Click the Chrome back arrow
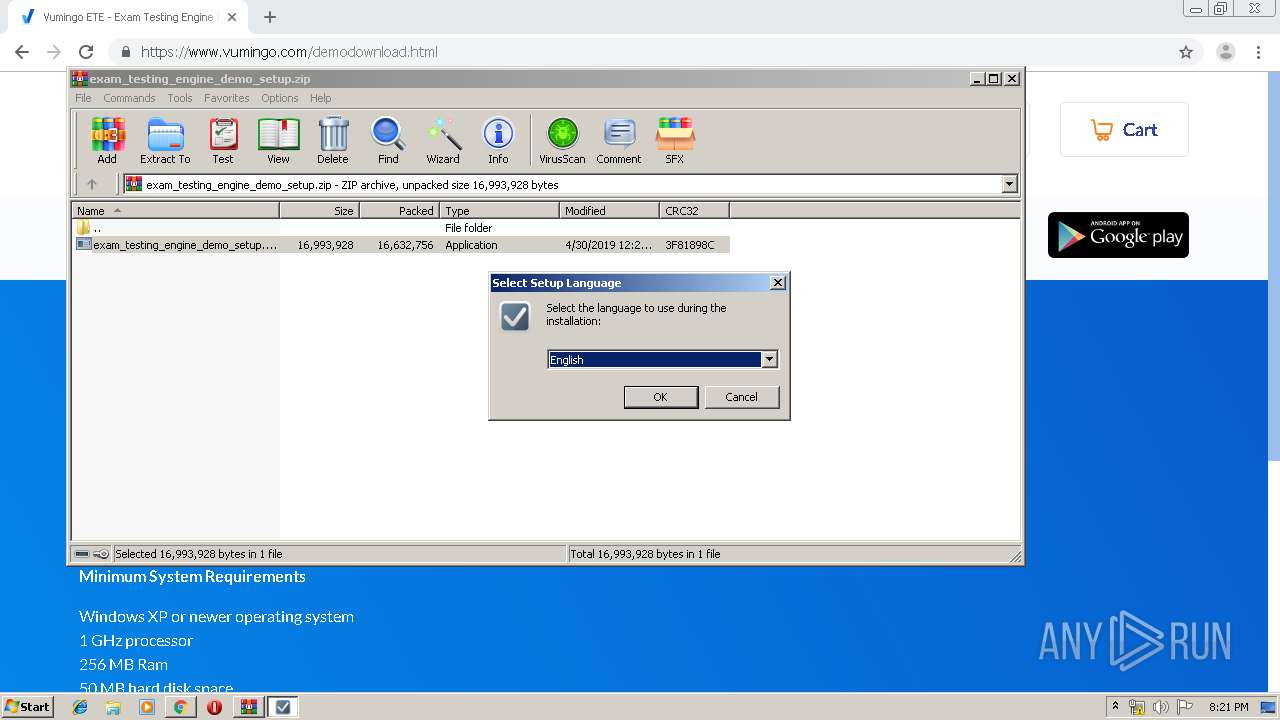Screen dimensions: 1280x720 pyautogui.click(x=22, y=52)
